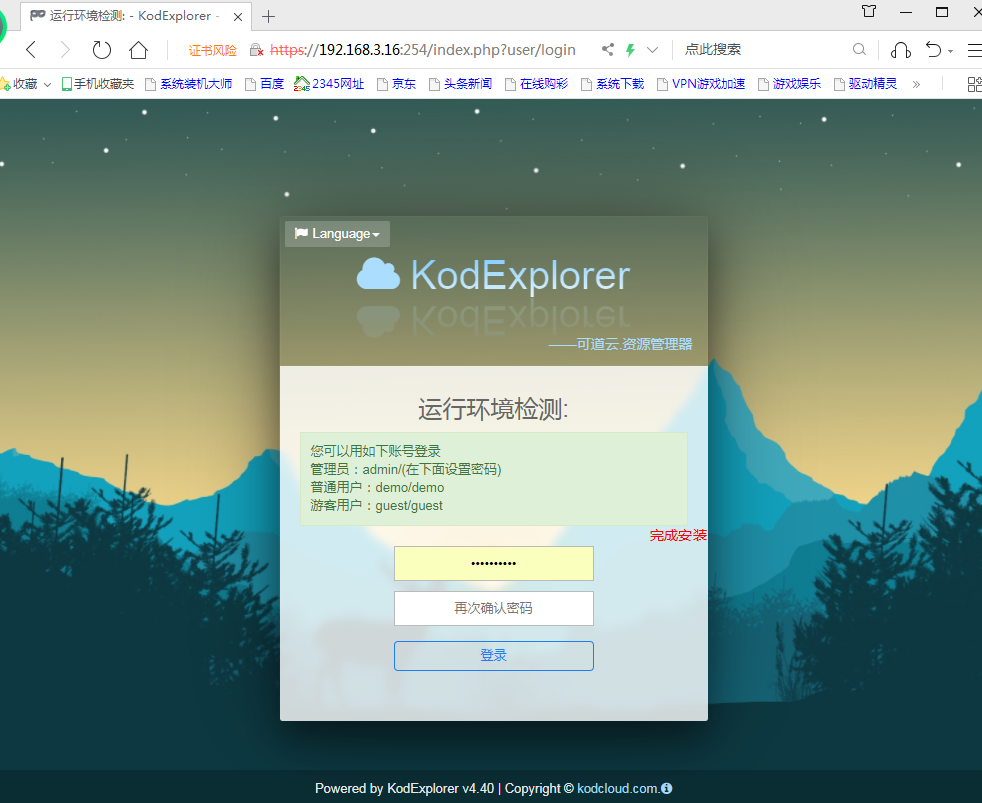Open the browser home page icon
Viewport: 982px width, 803px height.
tap(138, 49)
